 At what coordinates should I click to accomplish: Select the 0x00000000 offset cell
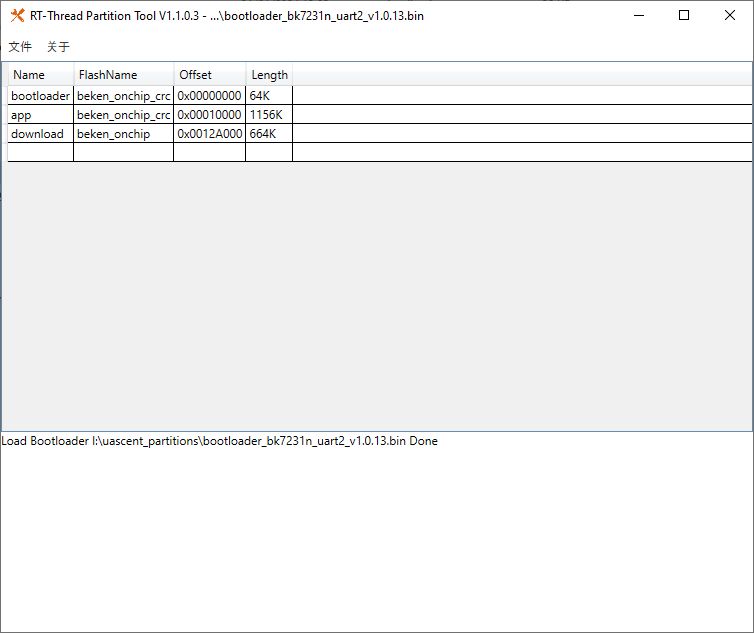(210, 96)
